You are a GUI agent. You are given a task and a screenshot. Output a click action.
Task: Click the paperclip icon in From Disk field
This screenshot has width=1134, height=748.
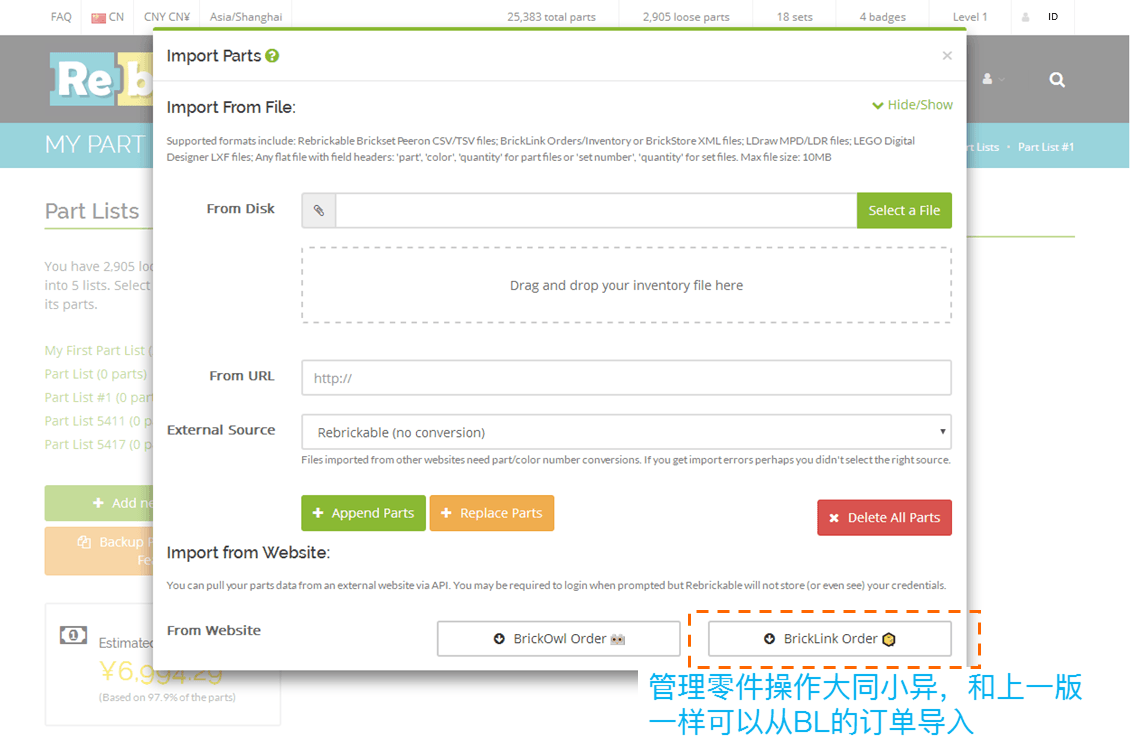[319, 211]
